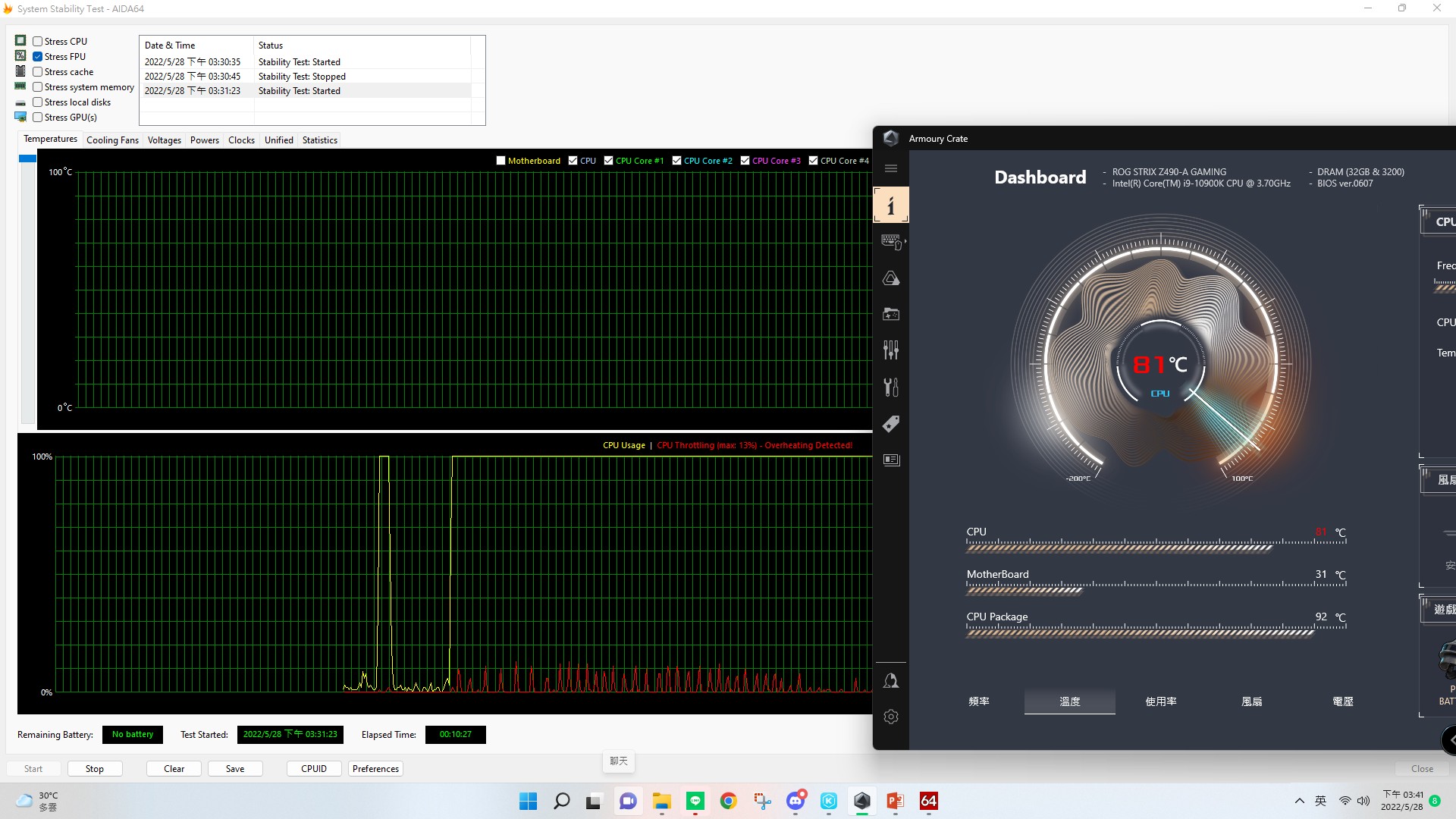This screenshot has height=819, width=1456.
Task: Click the AIDA64 Close button
Action: (1422, 769)
